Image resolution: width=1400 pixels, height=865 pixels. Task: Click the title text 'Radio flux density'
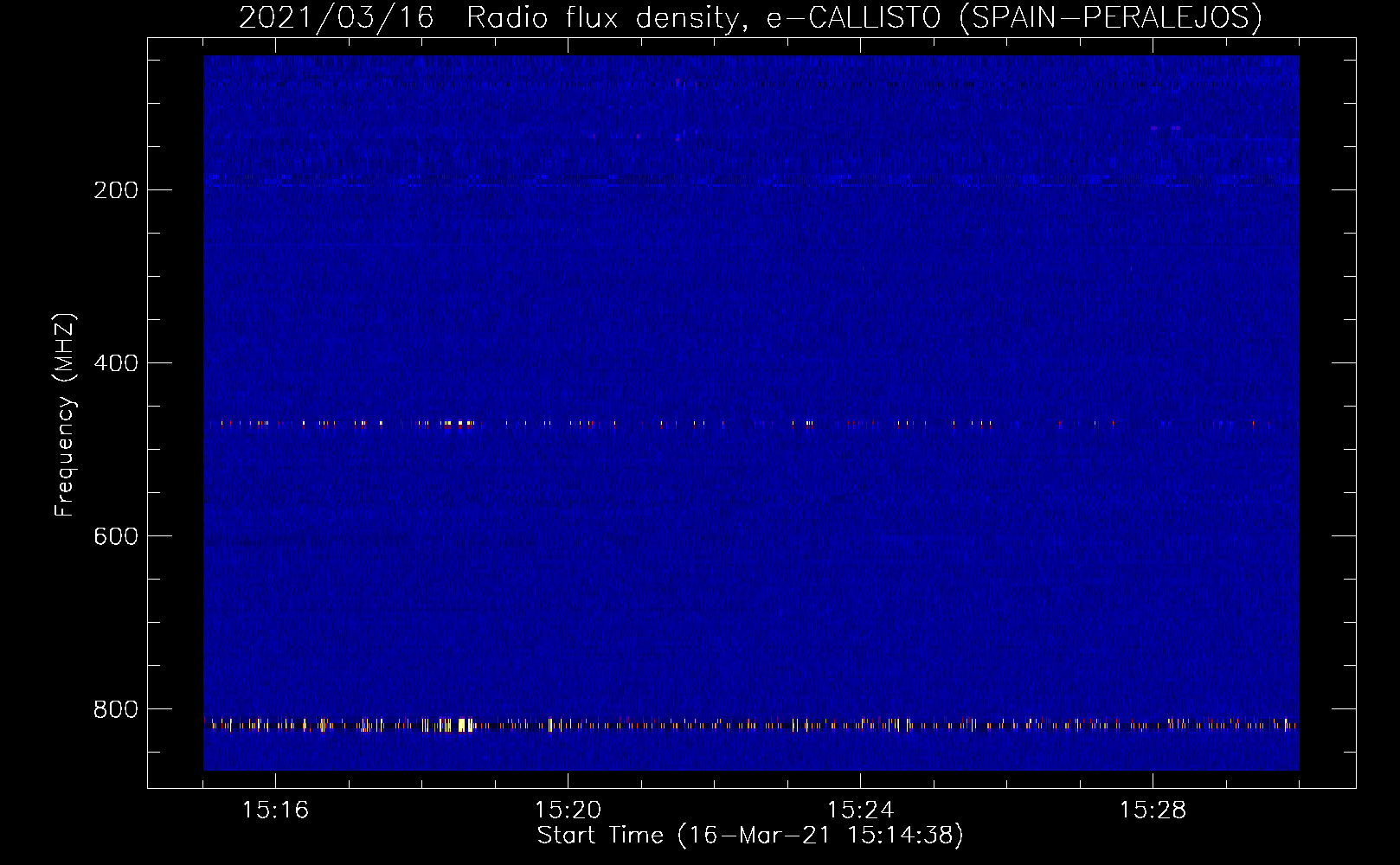click(604, 17)
